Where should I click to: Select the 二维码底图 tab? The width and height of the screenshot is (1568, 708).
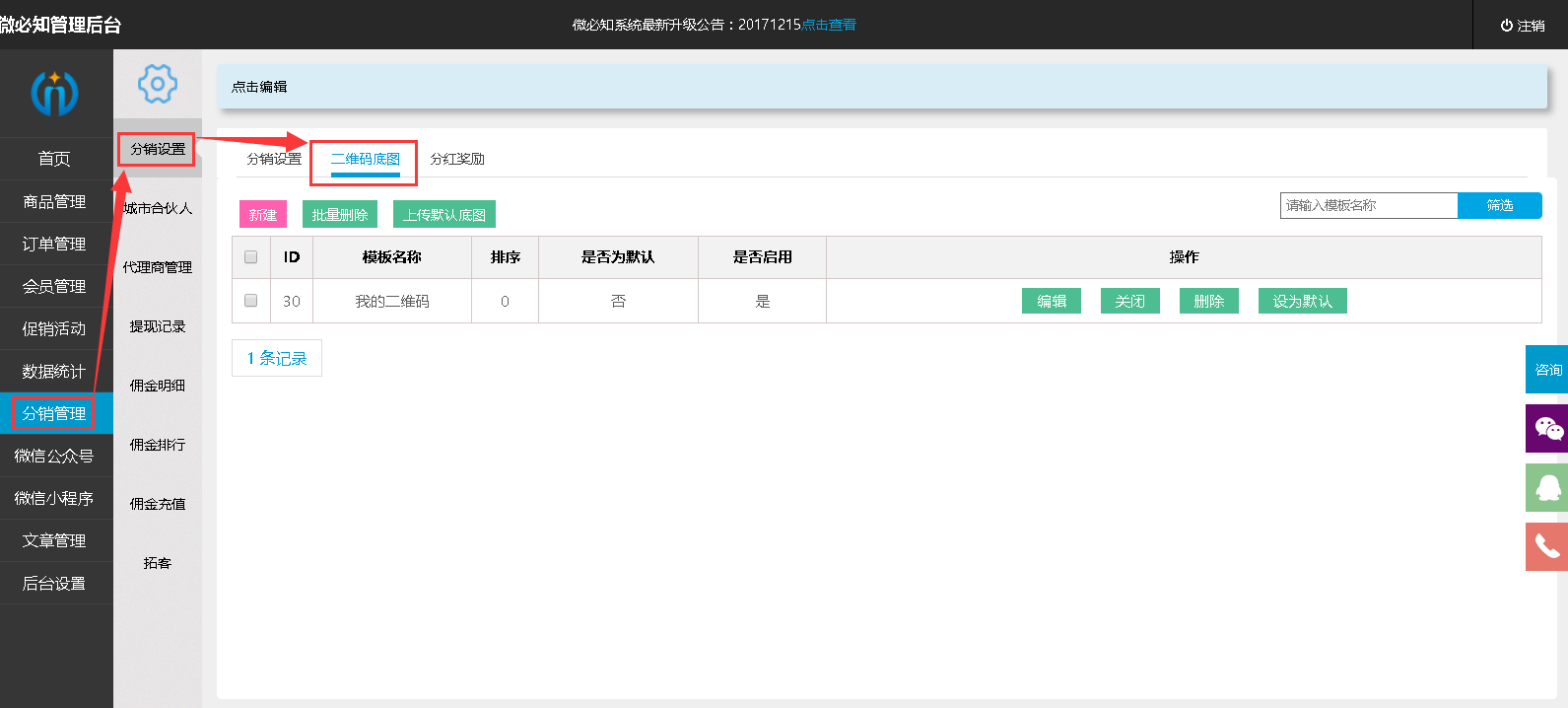365,159
